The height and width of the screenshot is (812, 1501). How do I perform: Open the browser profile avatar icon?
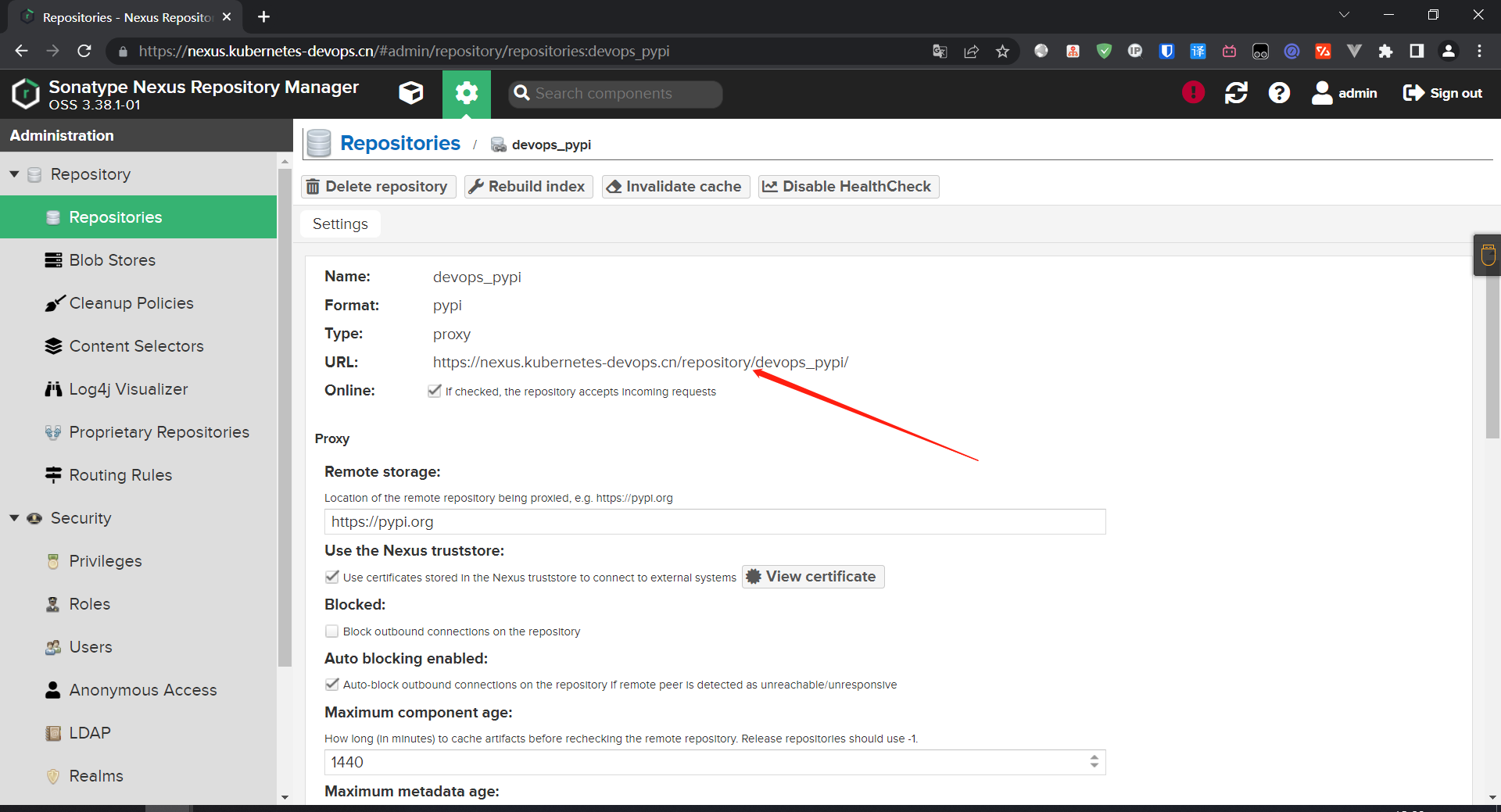(x=1448, y=52)
